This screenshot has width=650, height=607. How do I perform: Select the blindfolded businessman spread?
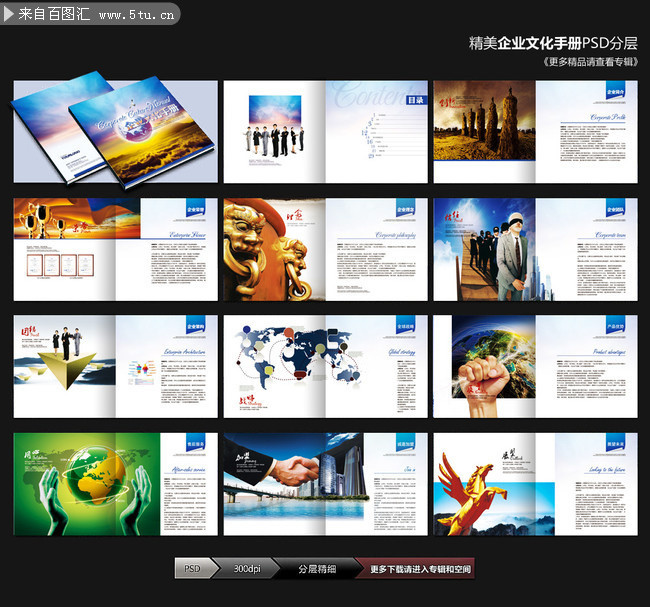point(536,250)
